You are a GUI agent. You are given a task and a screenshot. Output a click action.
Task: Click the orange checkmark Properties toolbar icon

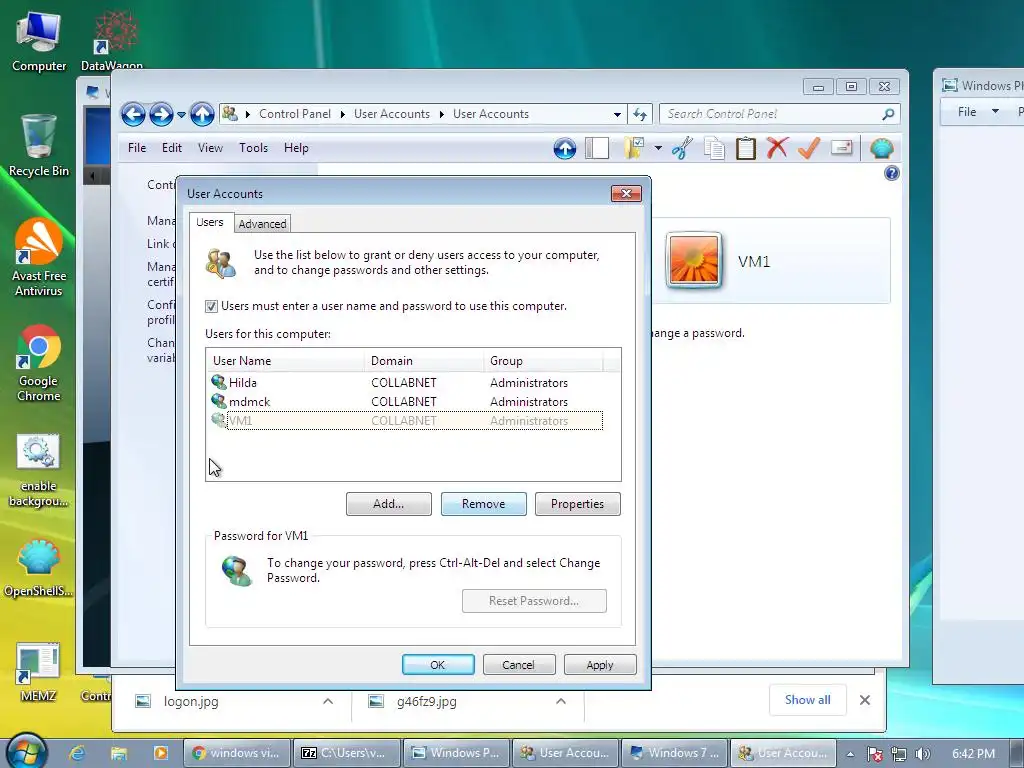(x=809, y=148)
